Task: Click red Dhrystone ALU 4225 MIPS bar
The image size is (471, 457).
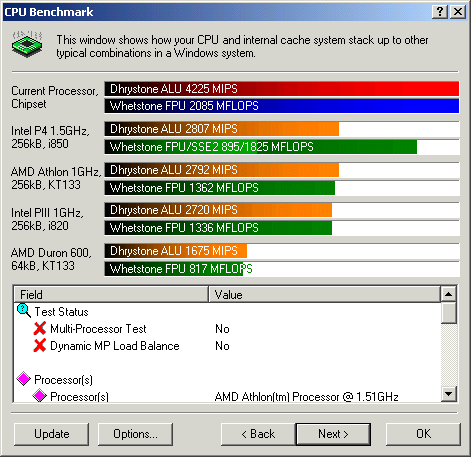Action: tap(282, 89)
